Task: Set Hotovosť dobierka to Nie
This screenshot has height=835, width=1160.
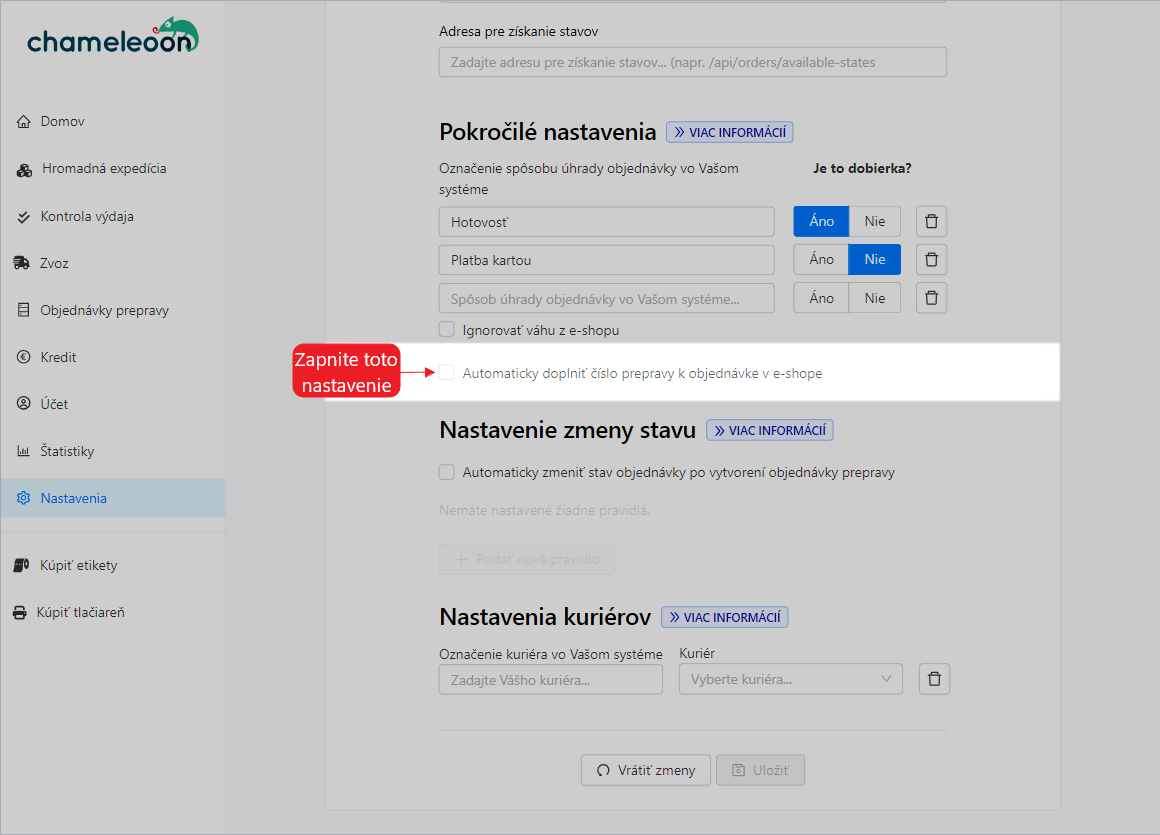Action: pos(874,221)
